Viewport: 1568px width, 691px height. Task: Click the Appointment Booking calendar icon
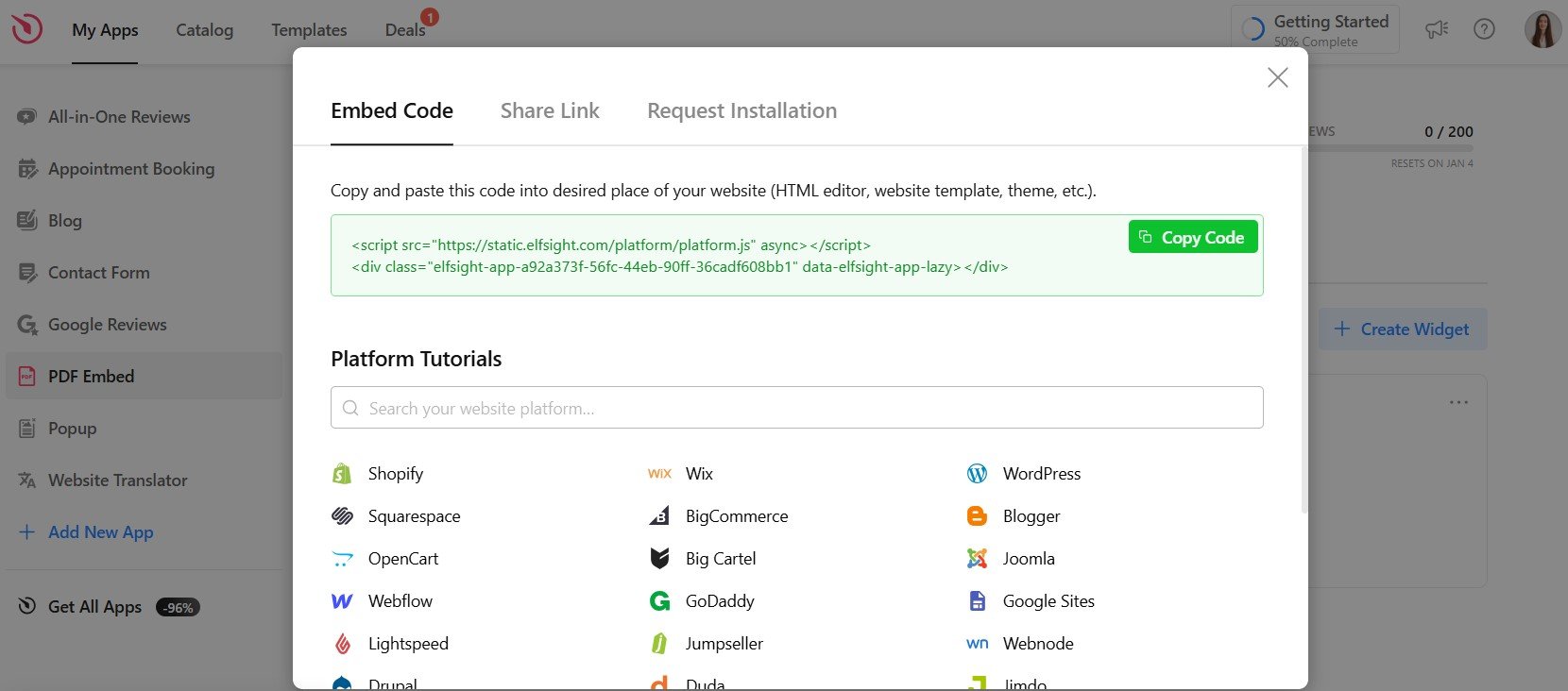coord(27,169)
